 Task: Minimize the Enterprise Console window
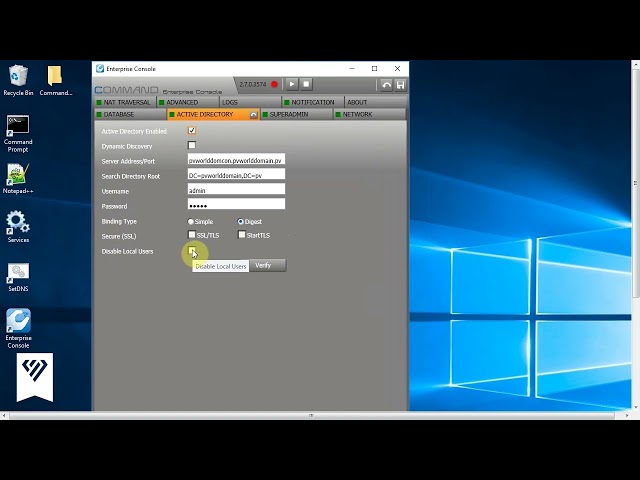click(352, 69)
